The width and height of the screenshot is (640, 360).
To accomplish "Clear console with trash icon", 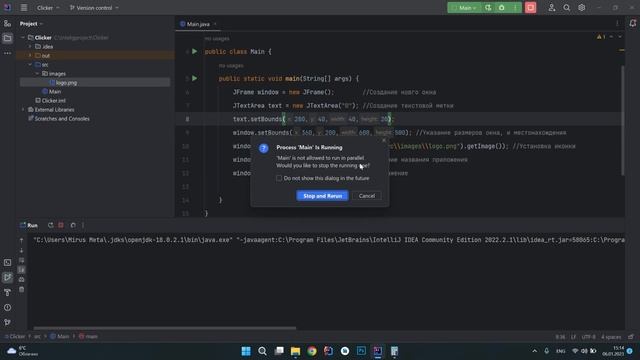I will tap(22, 289).
